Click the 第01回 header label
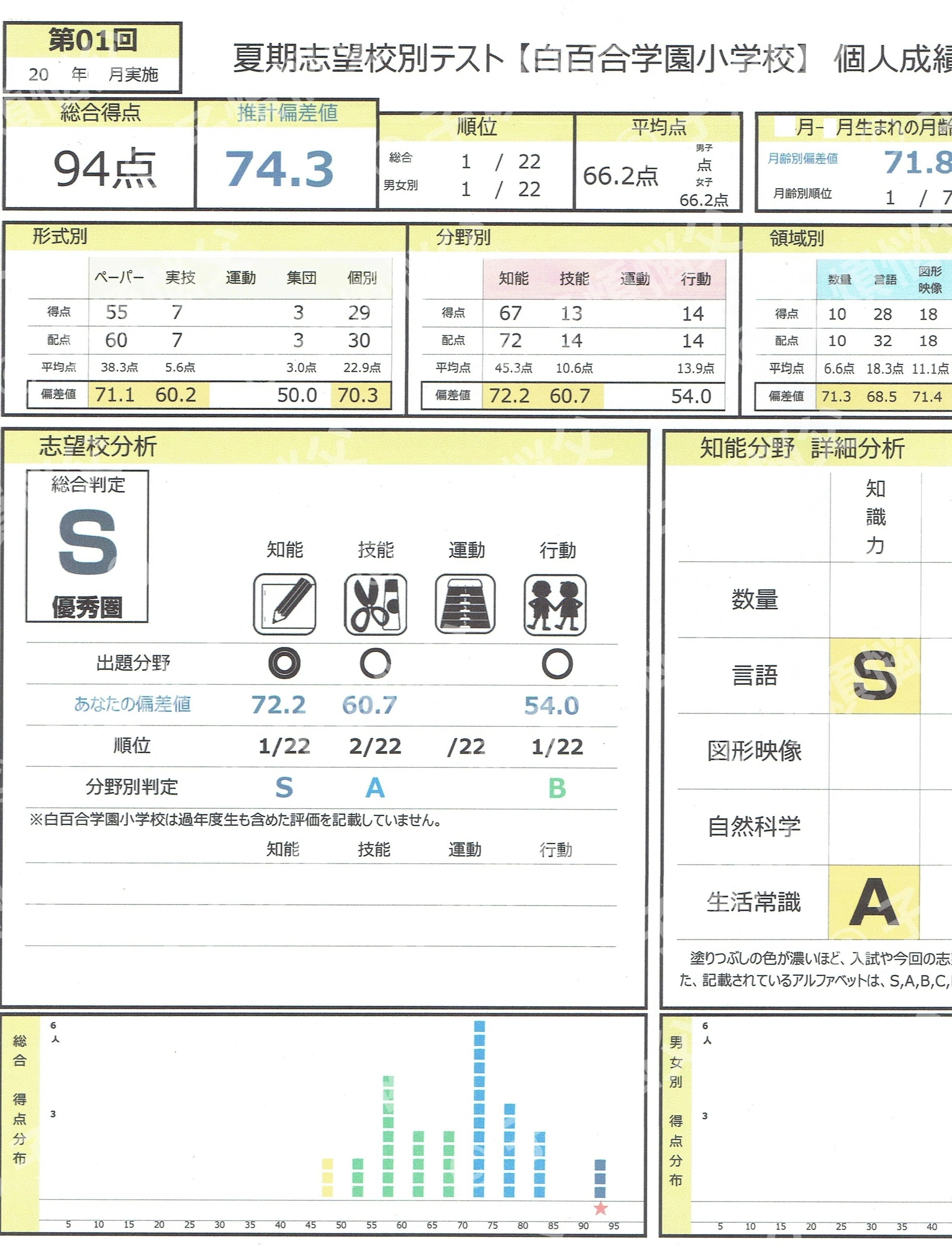 [93, 40]
